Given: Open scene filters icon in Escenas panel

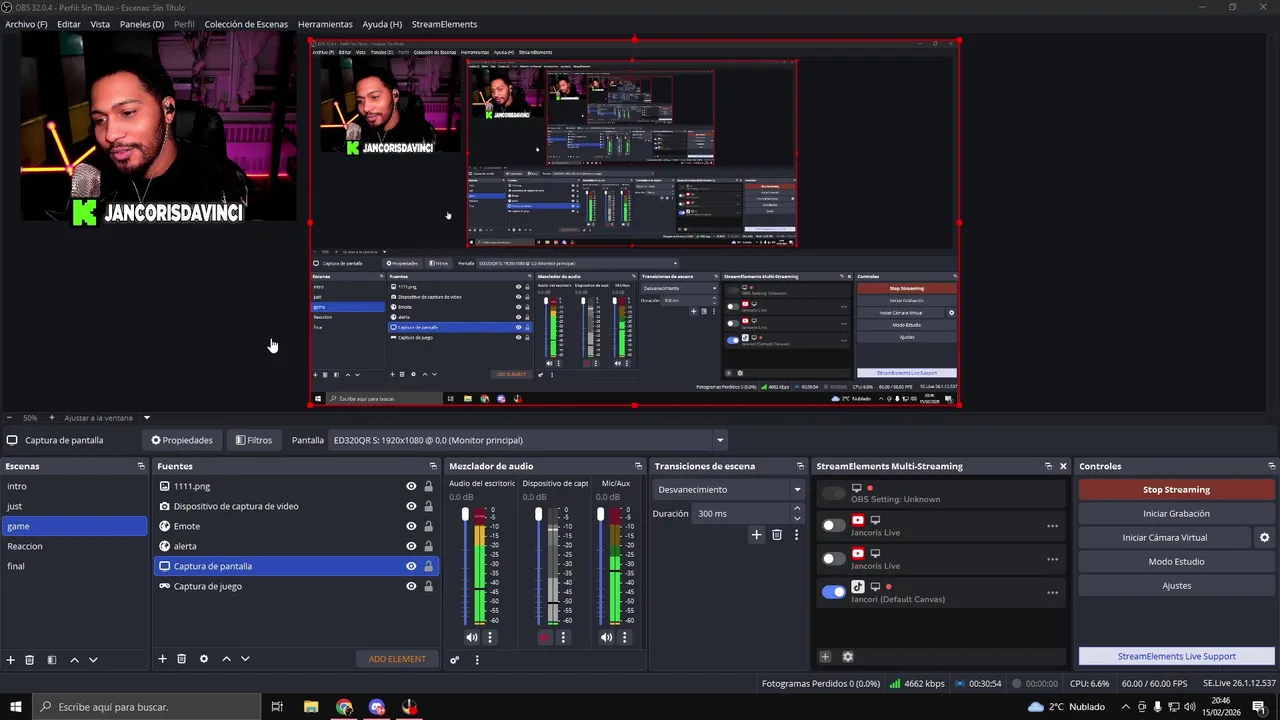Looking at the screenshot, I should [x=52, y=659].
